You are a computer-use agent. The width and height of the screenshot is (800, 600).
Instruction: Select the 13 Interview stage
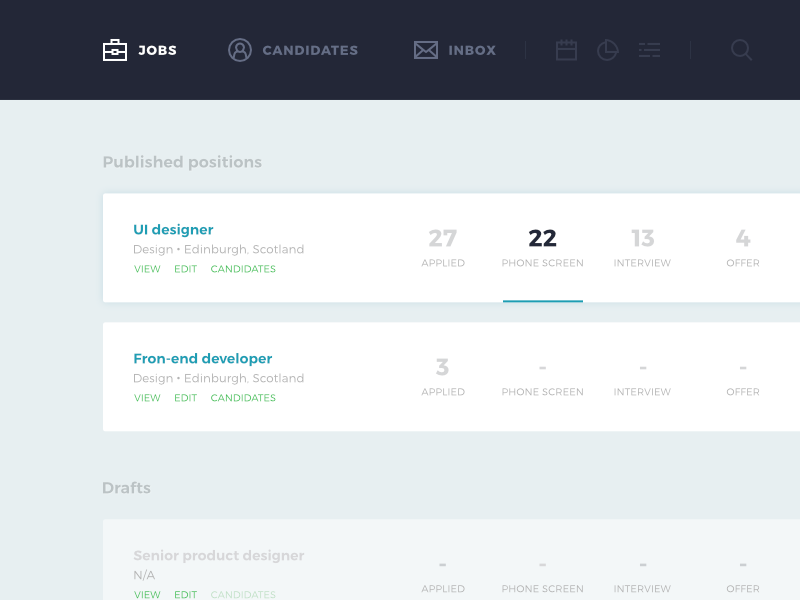coord(642,247)
